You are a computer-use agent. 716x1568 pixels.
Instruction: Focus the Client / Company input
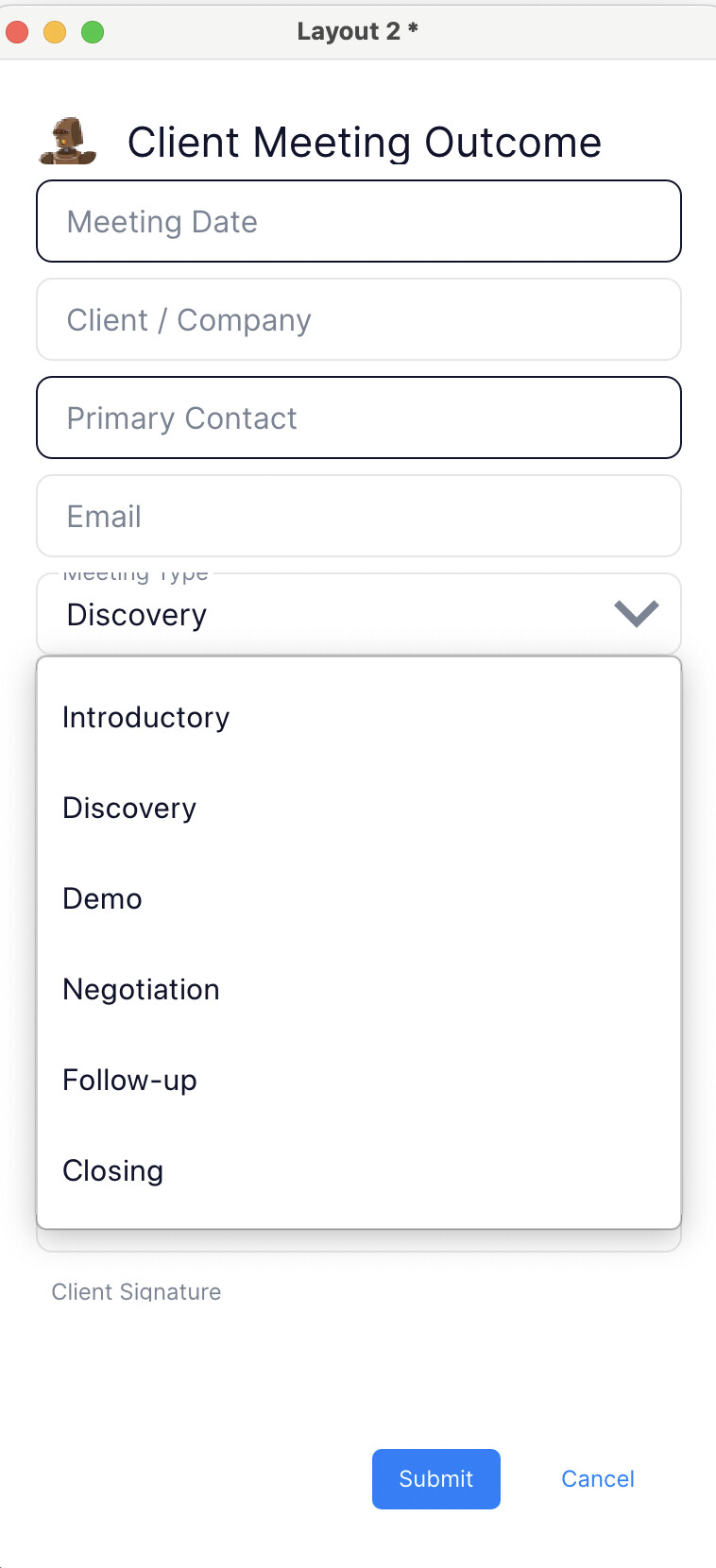(x=358, y=320)
